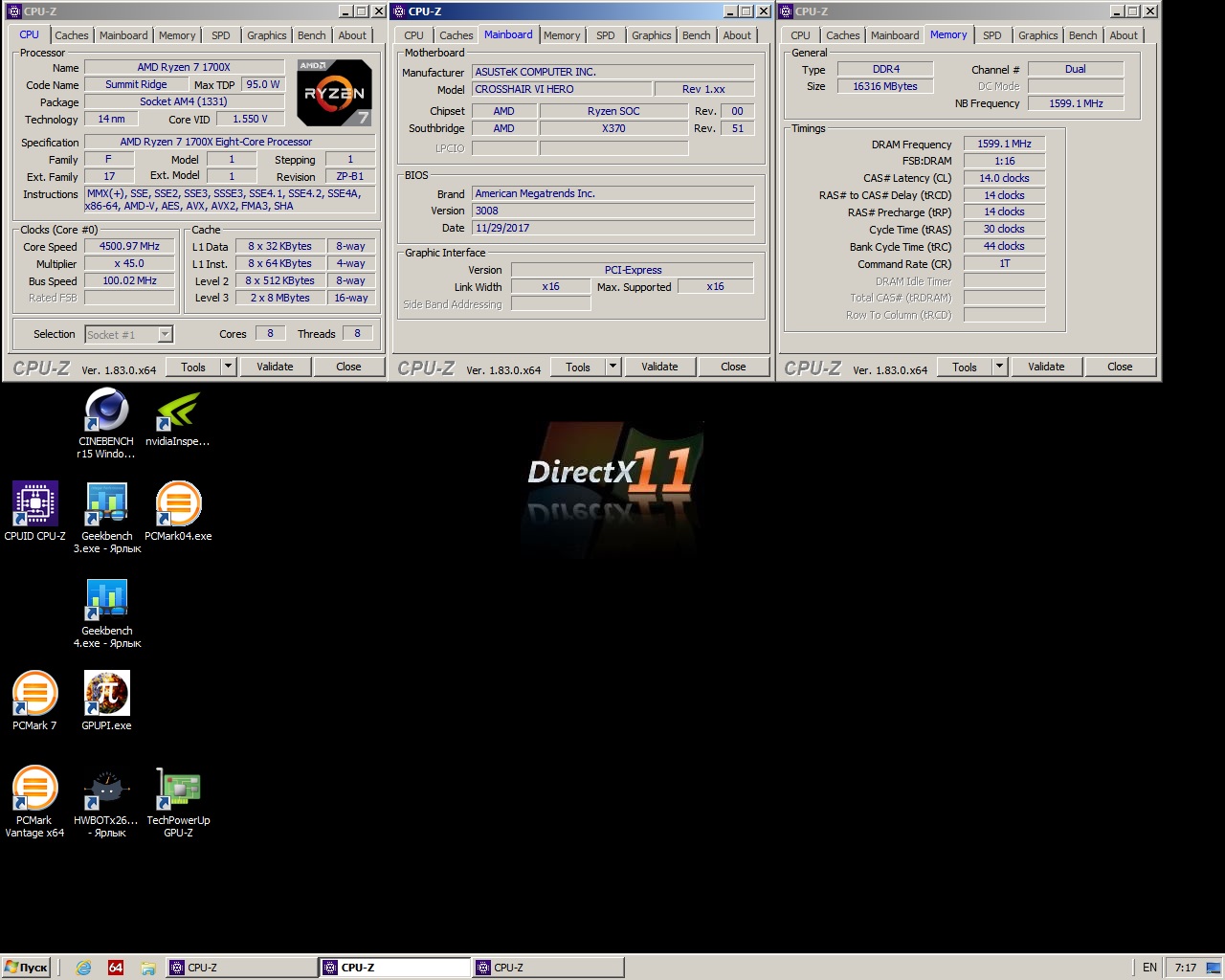
Task: Select the GPUPI.exe desktop icon
Action: point(107,702)
